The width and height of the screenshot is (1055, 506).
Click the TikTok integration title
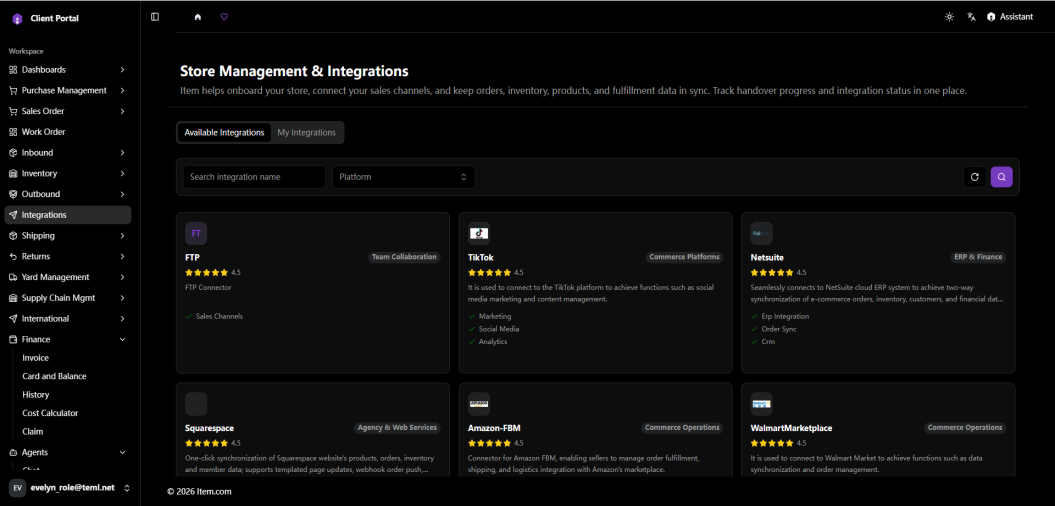click(481, 258)
